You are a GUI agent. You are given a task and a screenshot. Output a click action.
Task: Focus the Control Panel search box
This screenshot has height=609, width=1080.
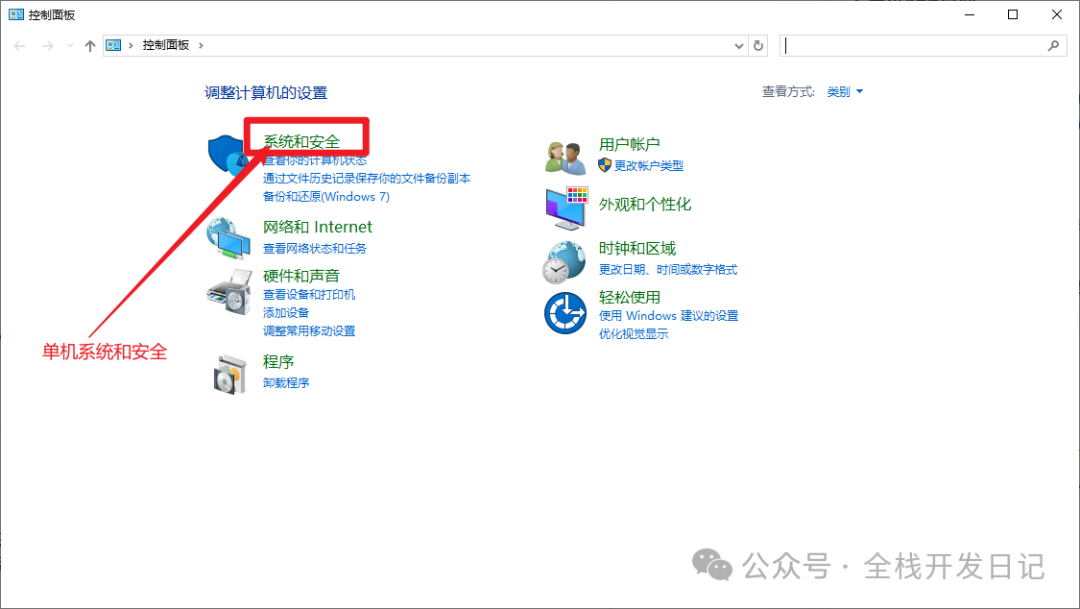click(923, 45)
